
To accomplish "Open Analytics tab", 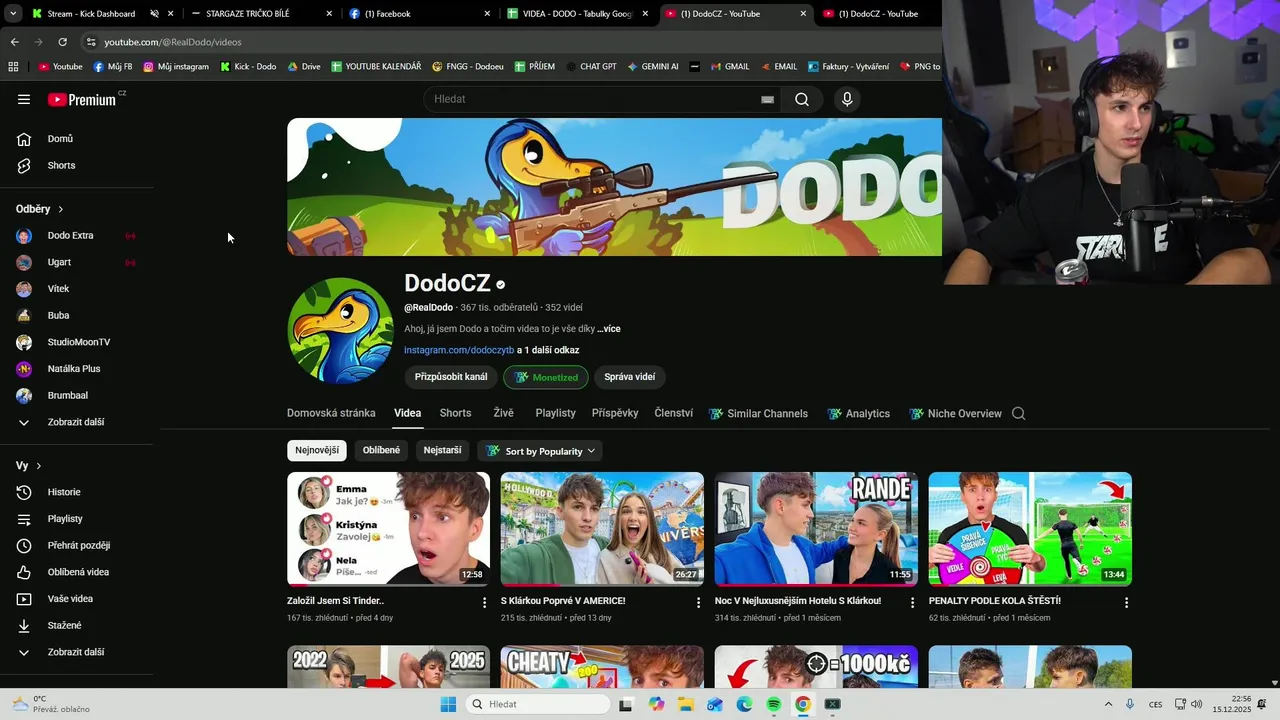I will click(859, 413).
